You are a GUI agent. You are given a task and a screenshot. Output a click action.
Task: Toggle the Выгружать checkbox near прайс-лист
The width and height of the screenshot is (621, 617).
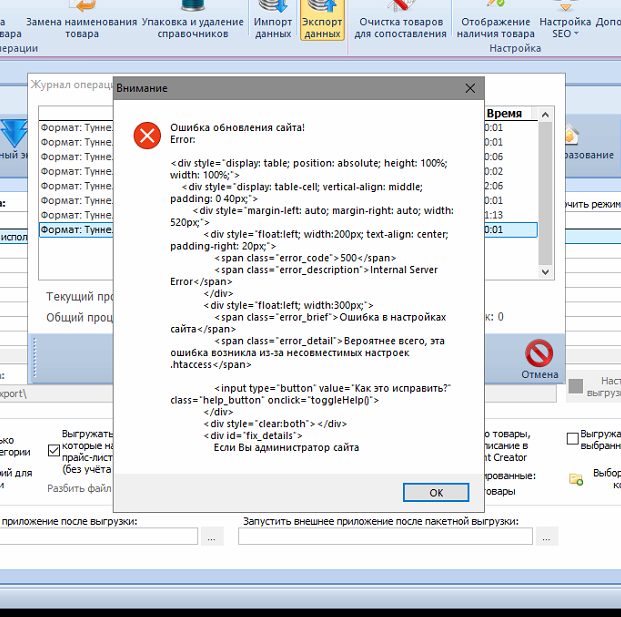pos(53,450)
